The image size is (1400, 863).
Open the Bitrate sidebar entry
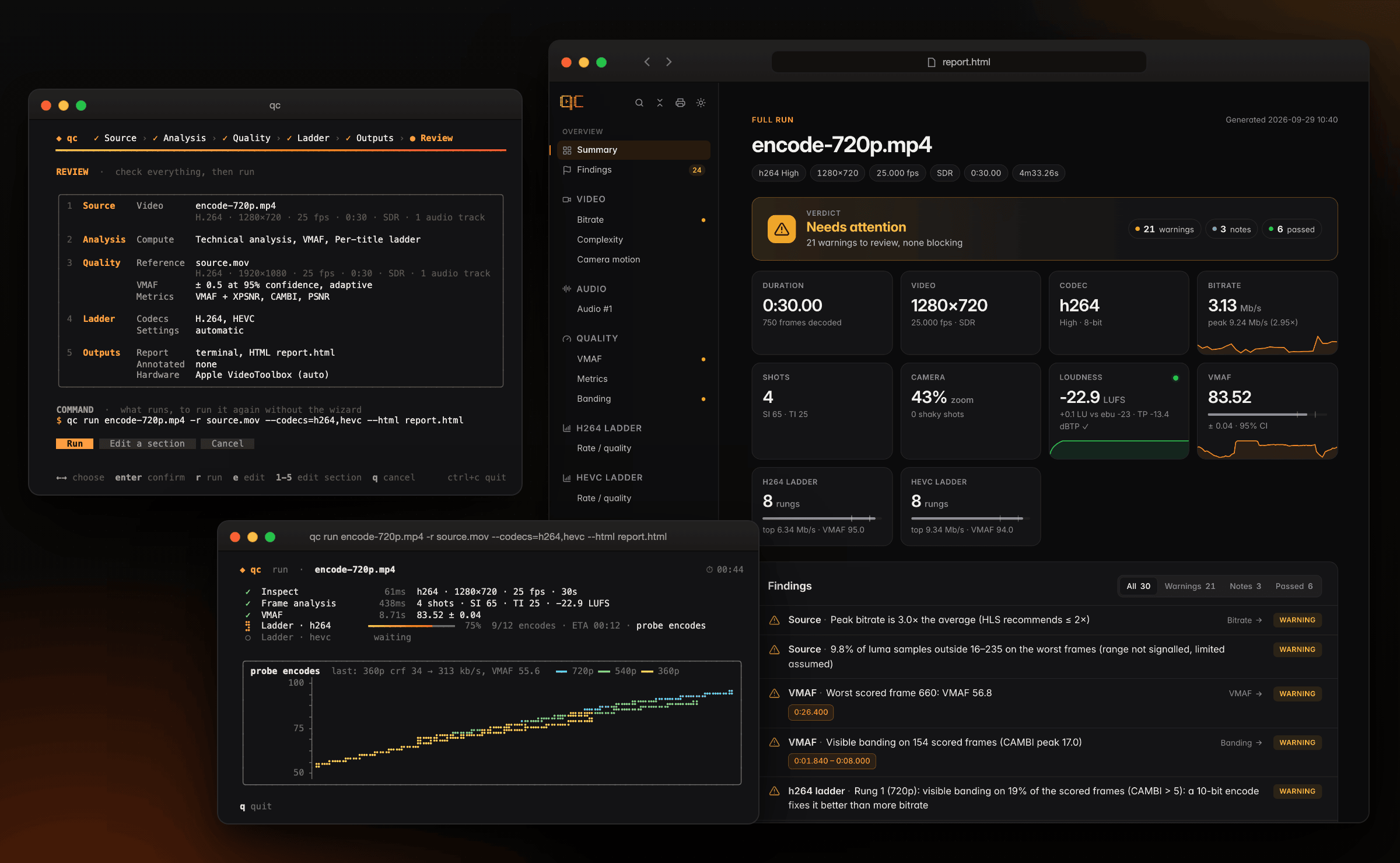click(633, 220)
